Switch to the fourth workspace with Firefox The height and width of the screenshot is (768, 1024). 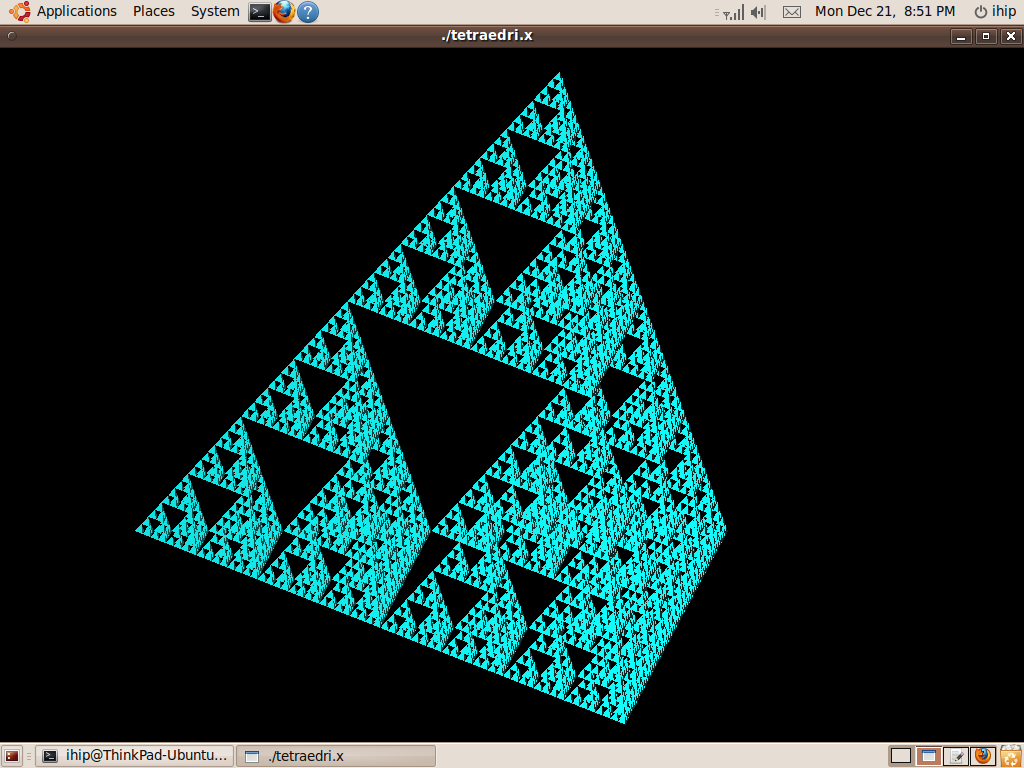(982, 756)
